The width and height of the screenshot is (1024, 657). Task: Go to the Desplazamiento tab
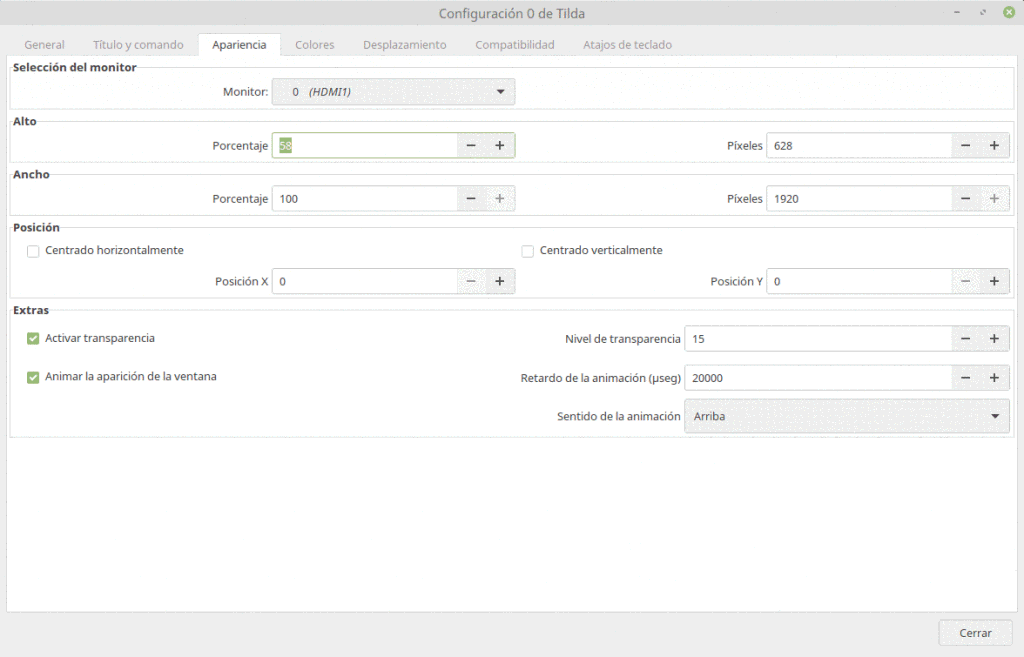(x=404, y=44)
